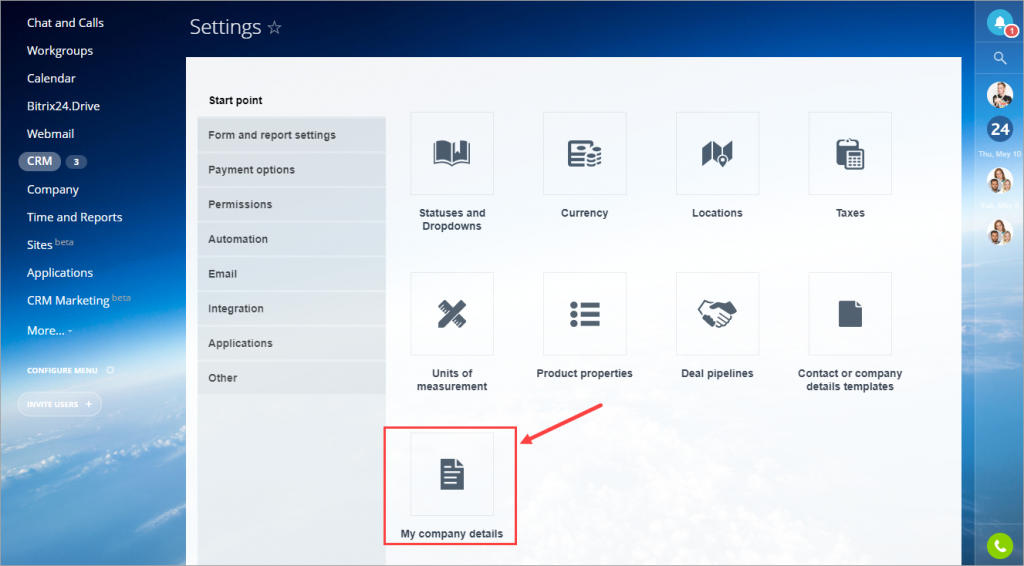This screenshot has height=566, width=1024.
Task: Expand the More... menu item
Action: pos(49,330)
